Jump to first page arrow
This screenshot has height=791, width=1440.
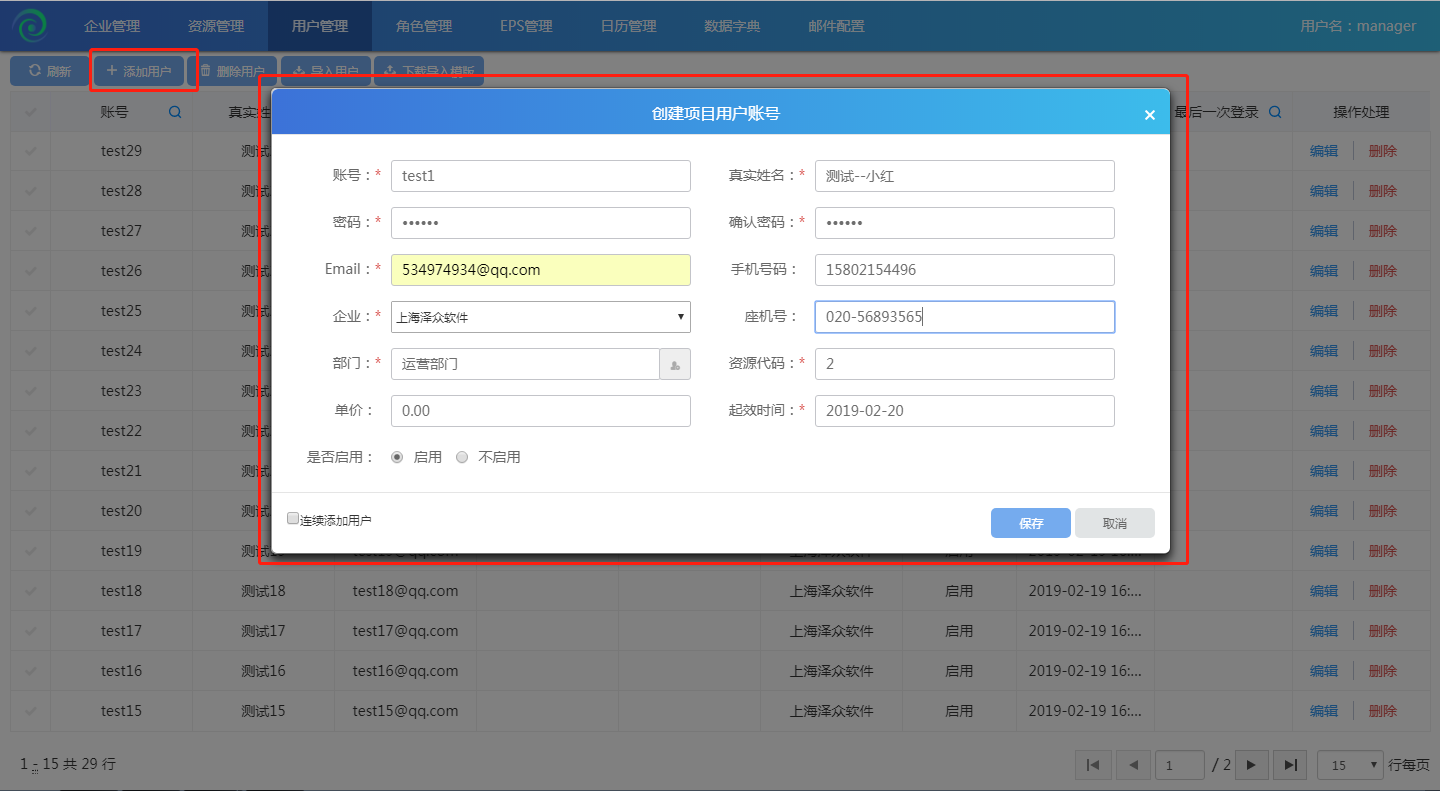[x=1093, y=765]
